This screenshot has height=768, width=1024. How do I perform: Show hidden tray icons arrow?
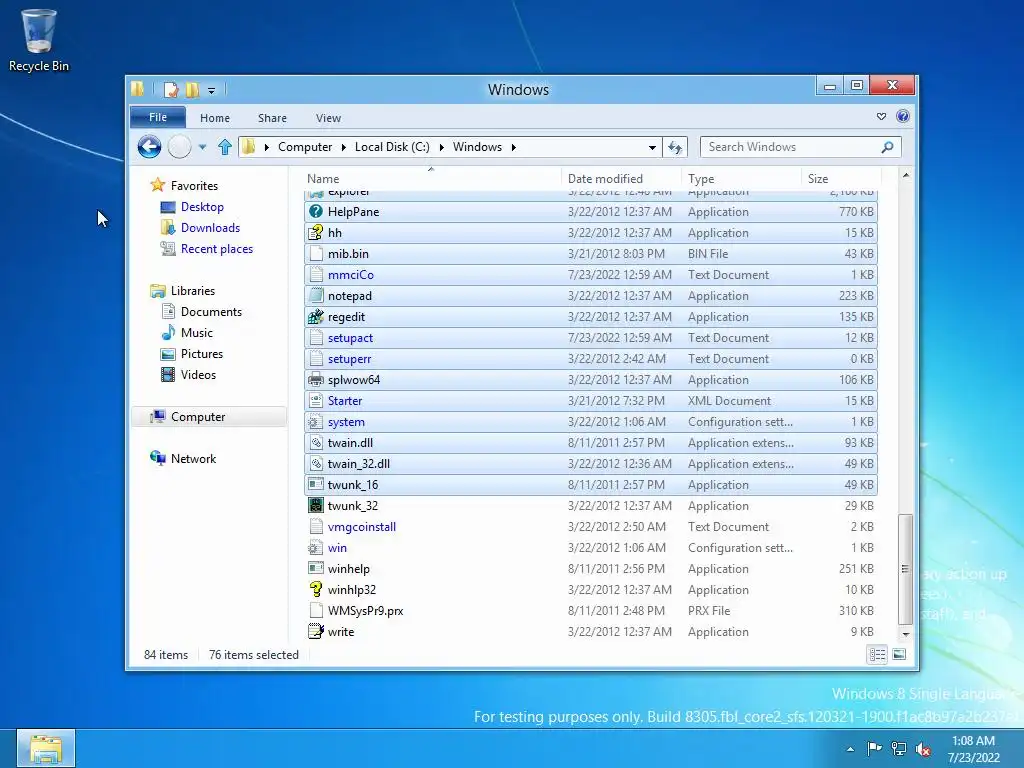850,749
